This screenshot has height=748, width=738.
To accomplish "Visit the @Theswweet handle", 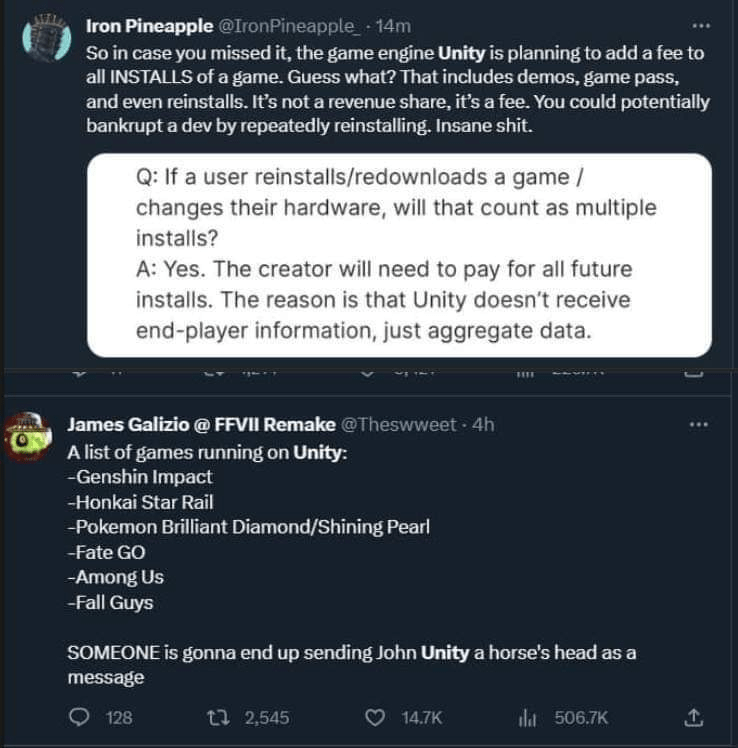I will (x=400, y=424).
